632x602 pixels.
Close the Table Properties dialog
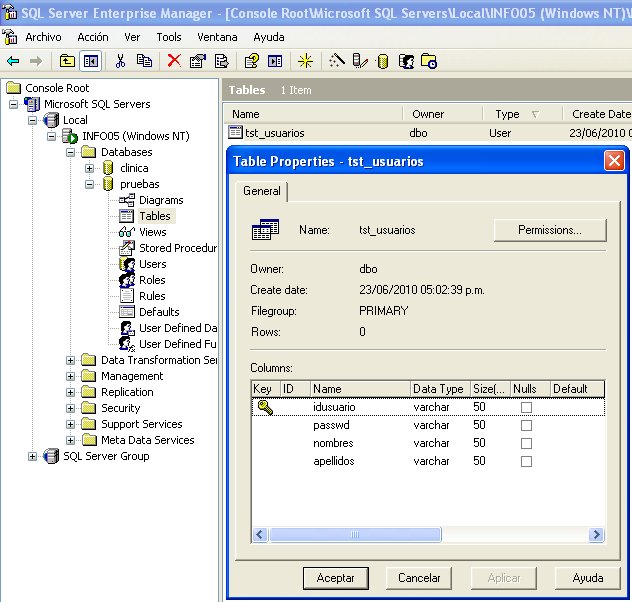(614, 161)
